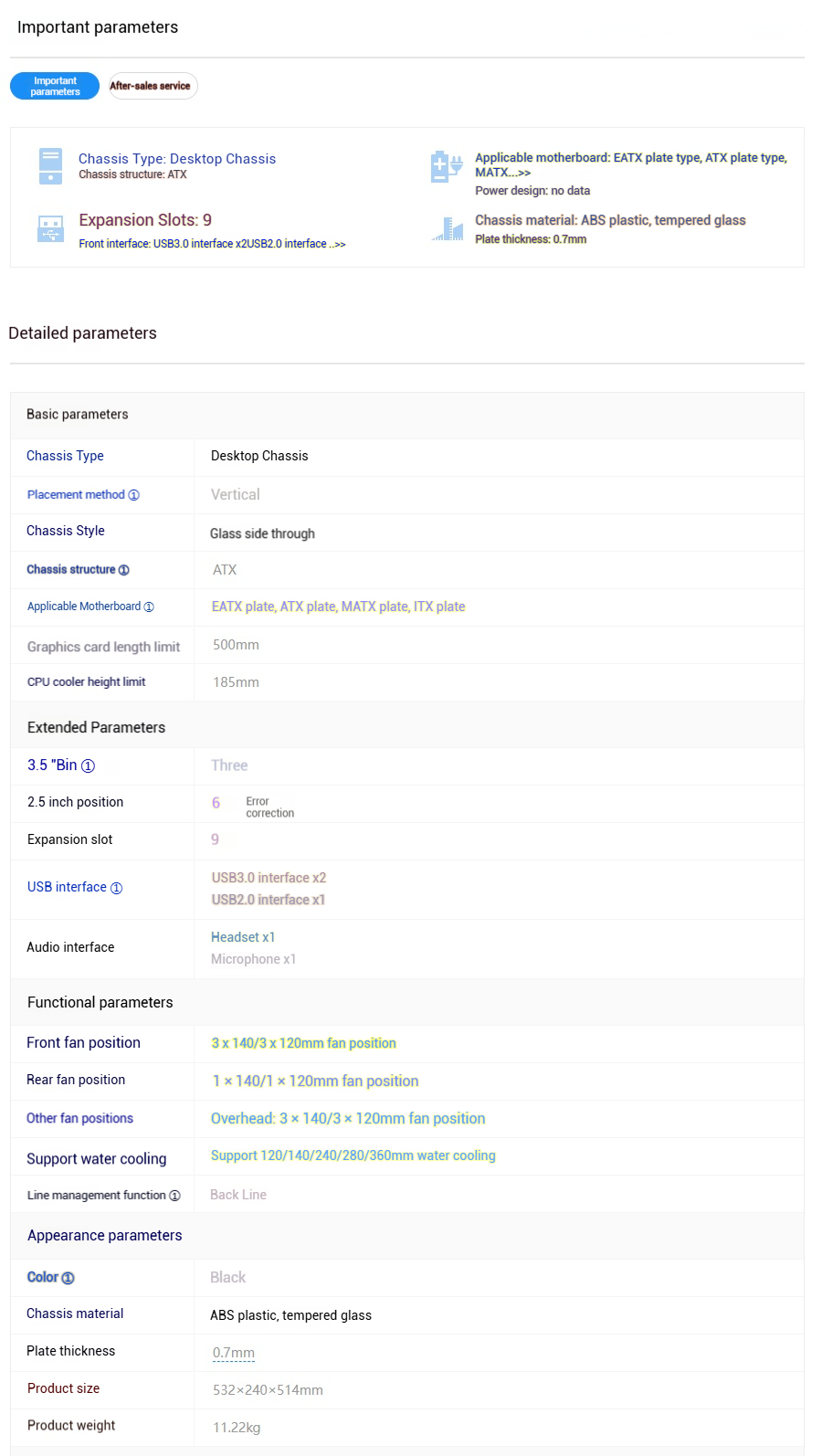Click the 0.7mm plate thickness value
Viewport: 822px width, 1456px height.
coord(234,1353)
